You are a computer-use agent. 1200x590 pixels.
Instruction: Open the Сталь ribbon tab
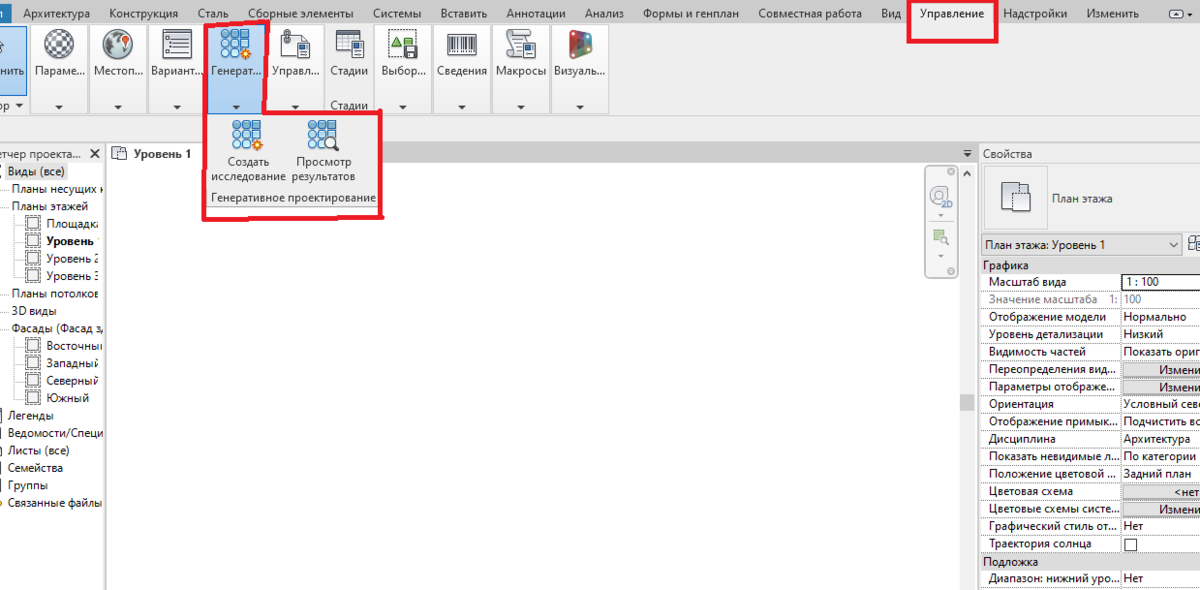[213, 14]
